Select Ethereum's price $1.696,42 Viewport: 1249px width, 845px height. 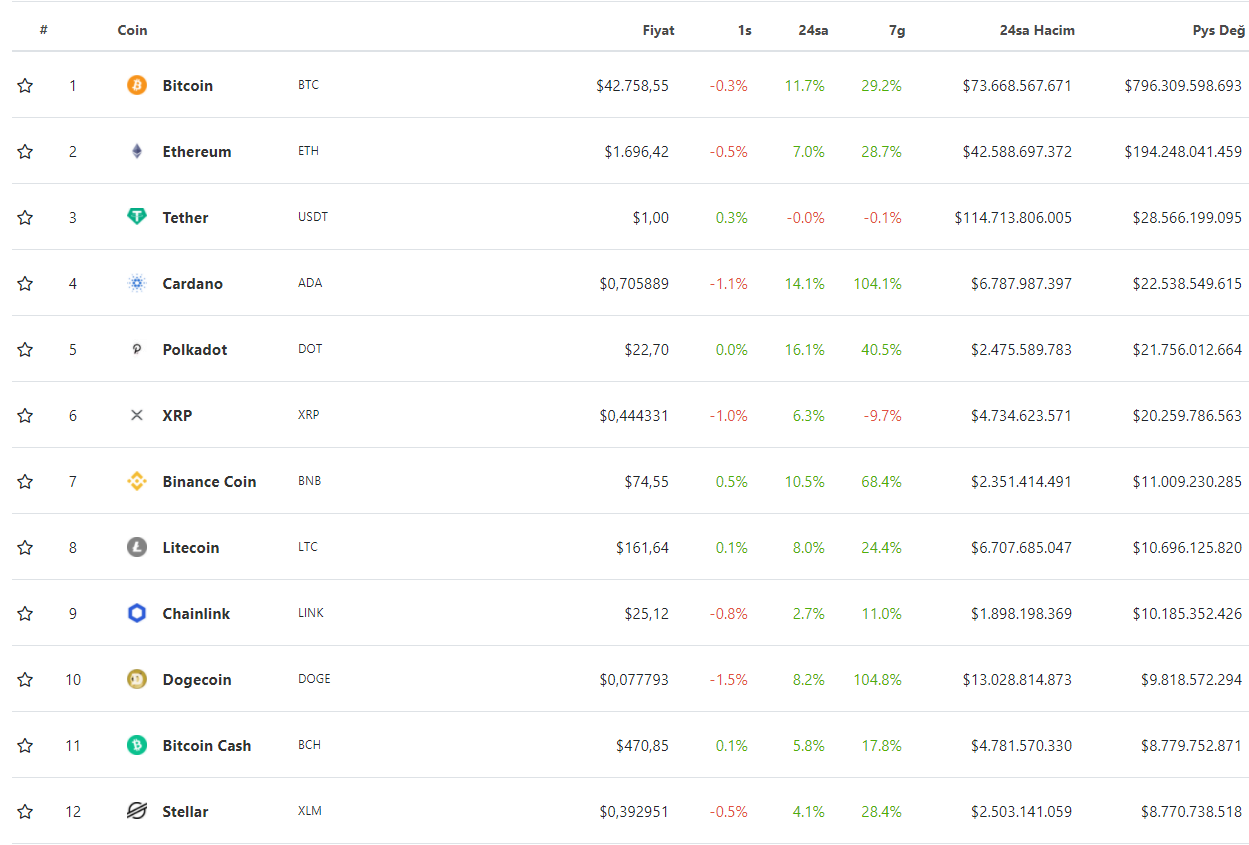[x=636, y=152]
